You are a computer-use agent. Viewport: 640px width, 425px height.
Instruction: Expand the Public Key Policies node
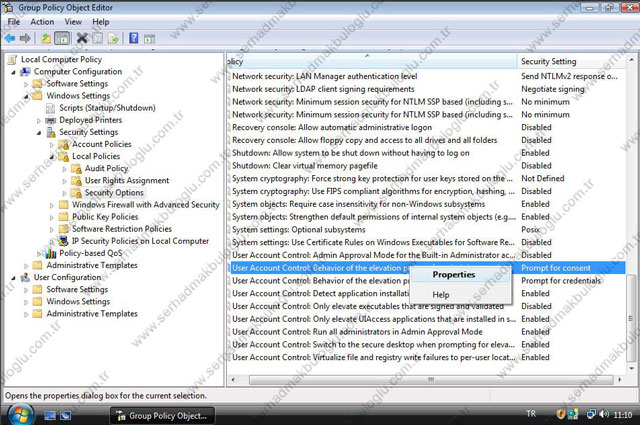(51, 217)
